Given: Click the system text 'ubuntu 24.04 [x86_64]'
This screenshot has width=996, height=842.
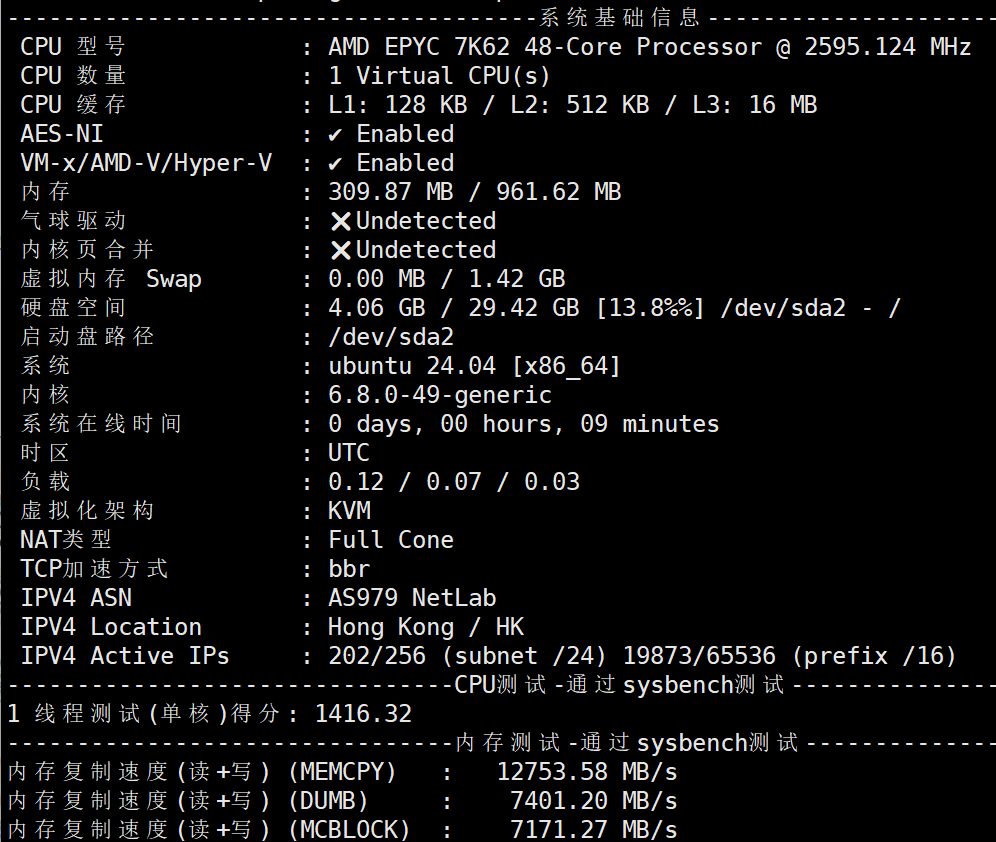Looking at the screenshot, I should (474, 366).
